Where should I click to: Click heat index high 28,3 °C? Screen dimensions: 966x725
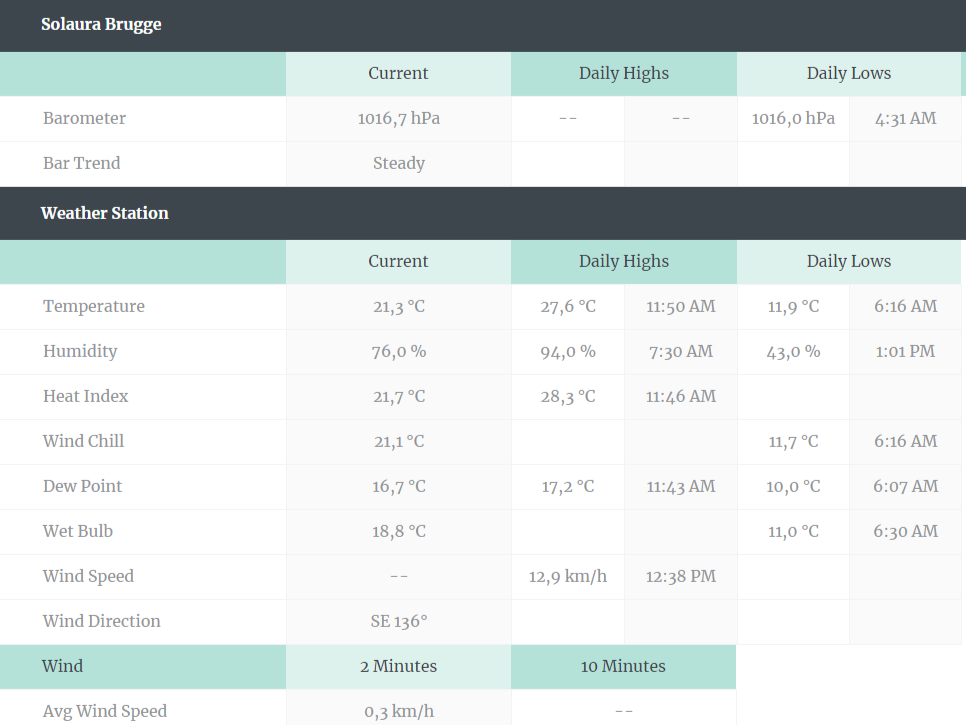[x=568, y=396]
